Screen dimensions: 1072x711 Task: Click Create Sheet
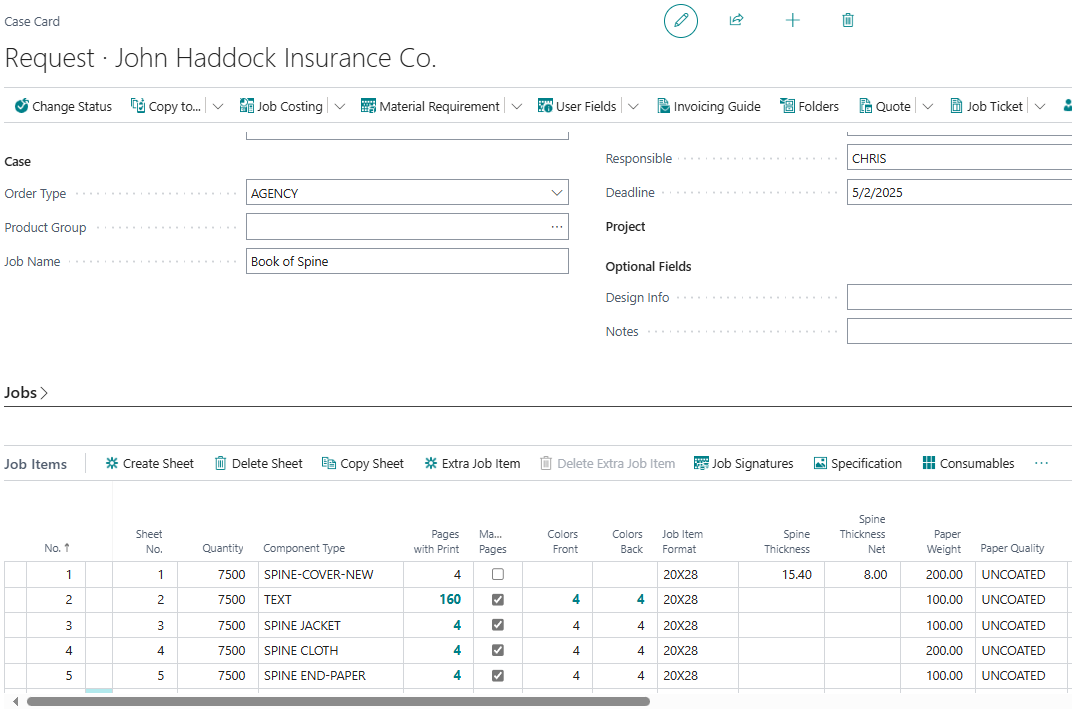pyautogui.click(x=150, y=464)
